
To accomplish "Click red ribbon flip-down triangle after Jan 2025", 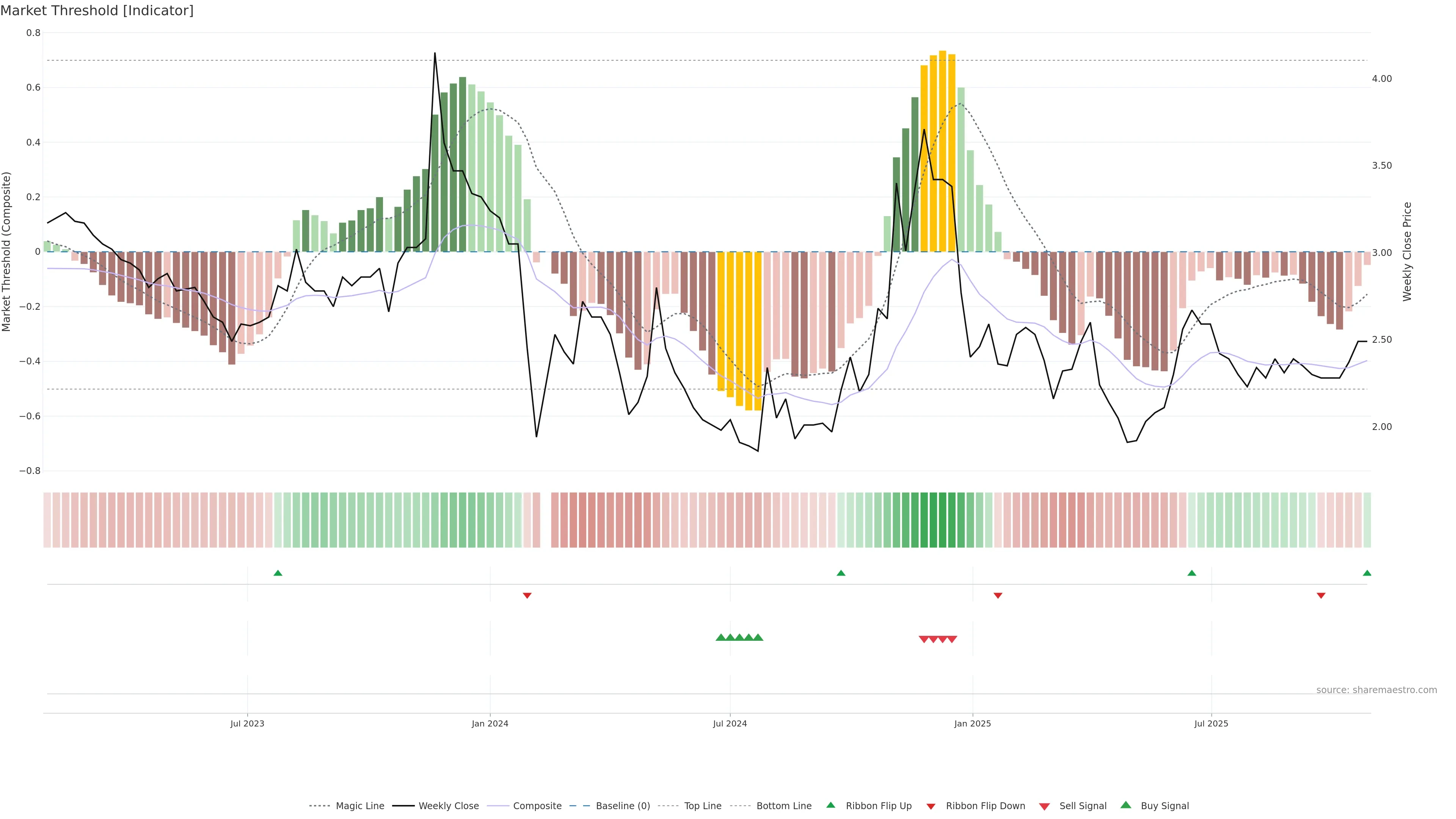I will (998, 596).
